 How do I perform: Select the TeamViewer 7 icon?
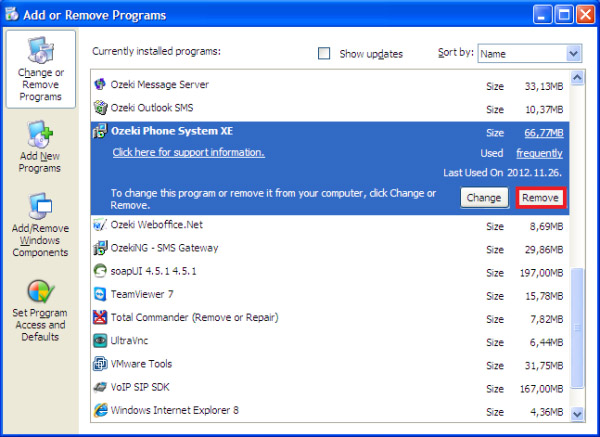(x=100, y=294)
